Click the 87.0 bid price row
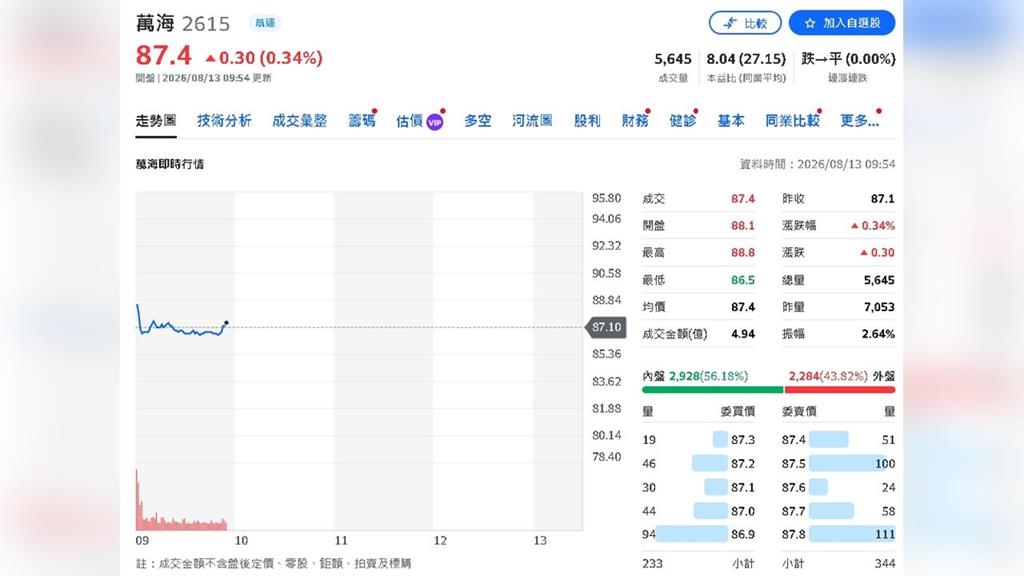Viewport: 1024px width, 576px height. (699, 511)
